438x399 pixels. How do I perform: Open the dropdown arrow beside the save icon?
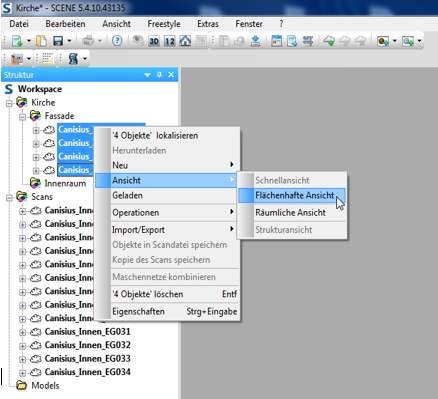69,41
